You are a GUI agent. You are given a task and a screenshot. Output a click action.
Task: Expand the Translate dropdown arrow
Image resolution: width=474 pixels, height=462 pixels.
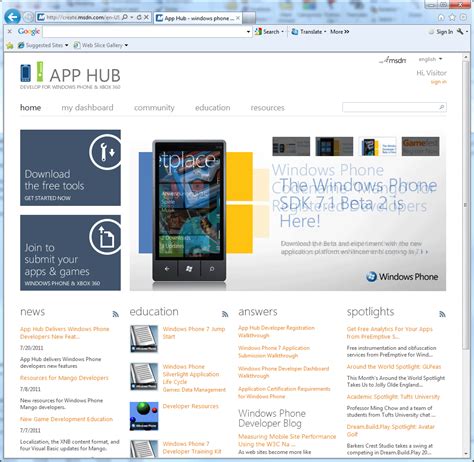(325, 32)
